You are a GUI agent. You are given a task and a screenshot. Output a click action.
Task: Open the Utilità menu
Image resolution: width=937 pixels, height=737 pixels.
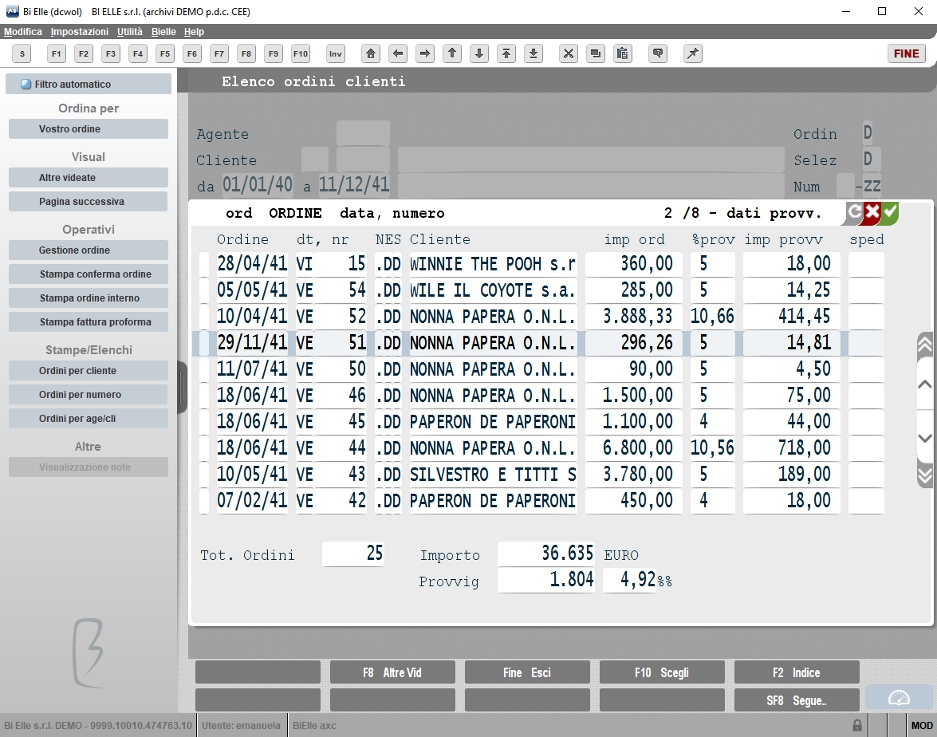[x=130, y=32]
